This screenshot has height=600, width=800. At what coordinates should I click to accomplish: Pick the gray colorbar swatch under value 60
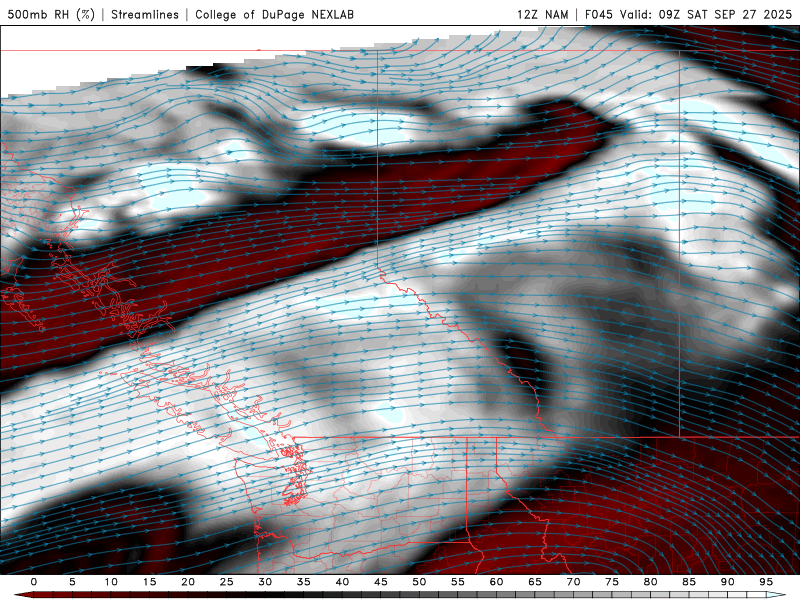click(496, 595)
